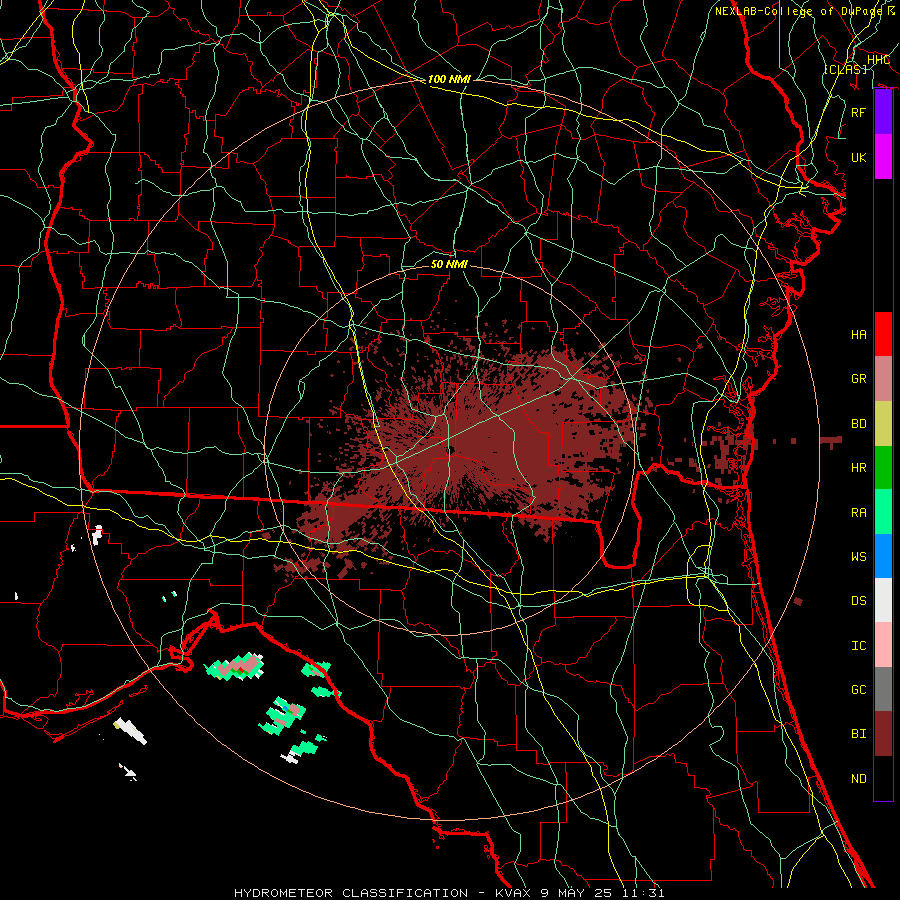
Task: Click the GR legend label
Action: coord(859,379)
